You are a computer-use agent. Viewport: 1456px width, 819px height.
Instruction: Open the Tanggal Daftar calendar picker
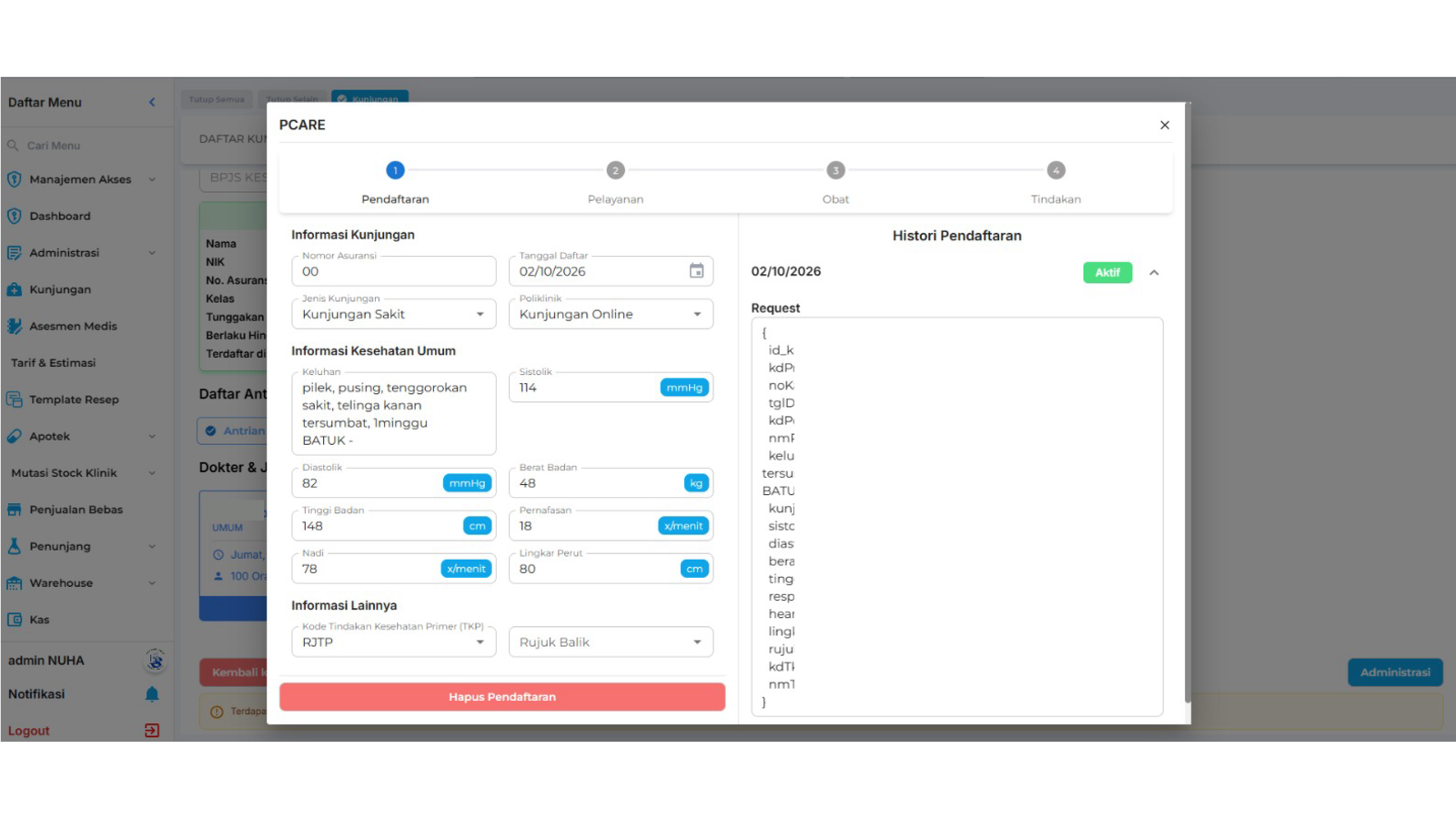point(696,271)
